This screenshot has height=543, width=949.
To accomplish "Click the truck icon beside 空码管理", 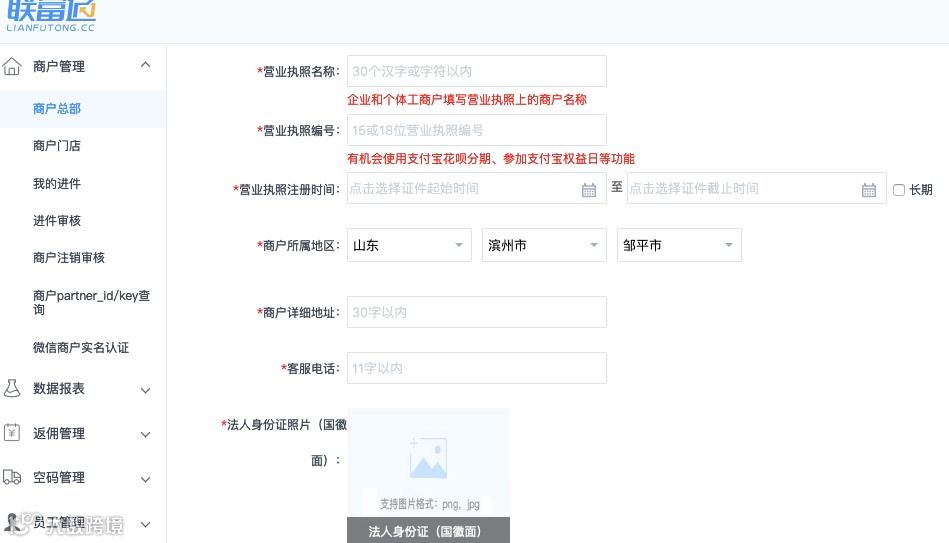I will [12, 477].
